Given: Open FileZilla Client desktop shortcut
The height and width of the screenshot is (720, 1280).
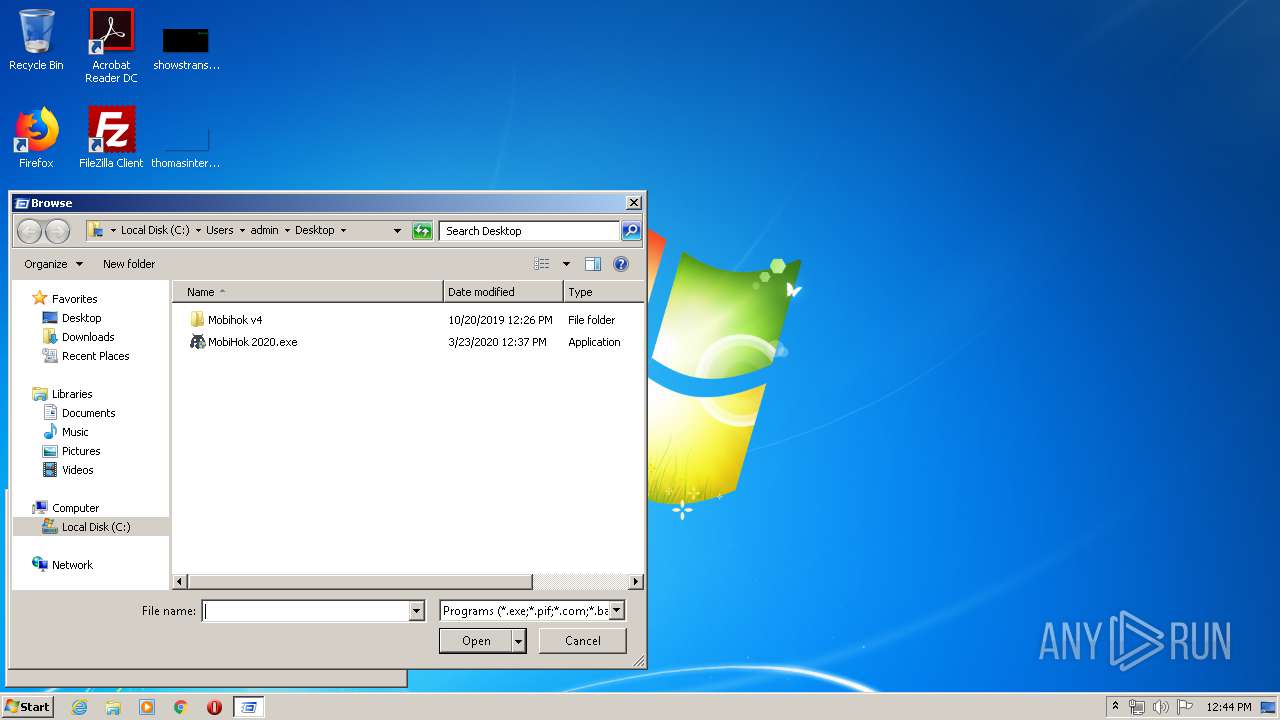Looking at the screenshot, I should (x=111, y=138).
